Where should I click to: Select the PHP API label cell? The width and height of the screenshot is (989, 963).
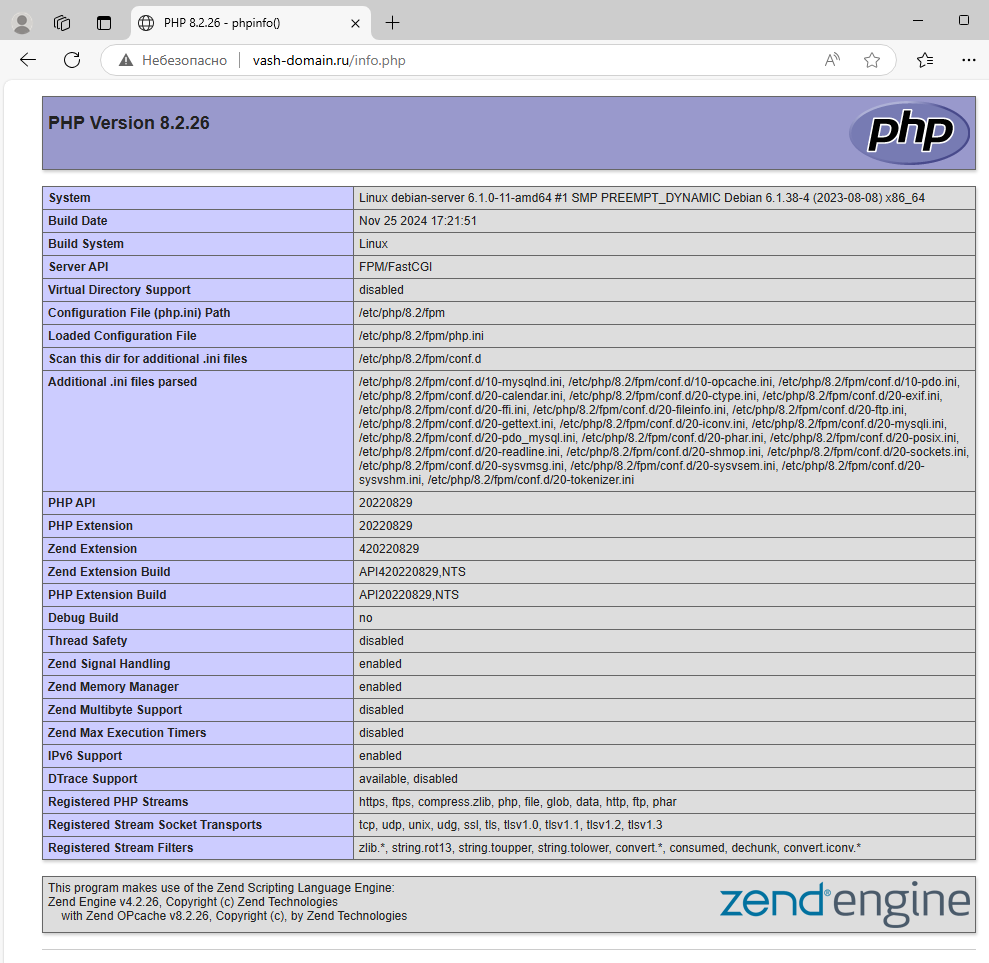click(x=197, y=503)
